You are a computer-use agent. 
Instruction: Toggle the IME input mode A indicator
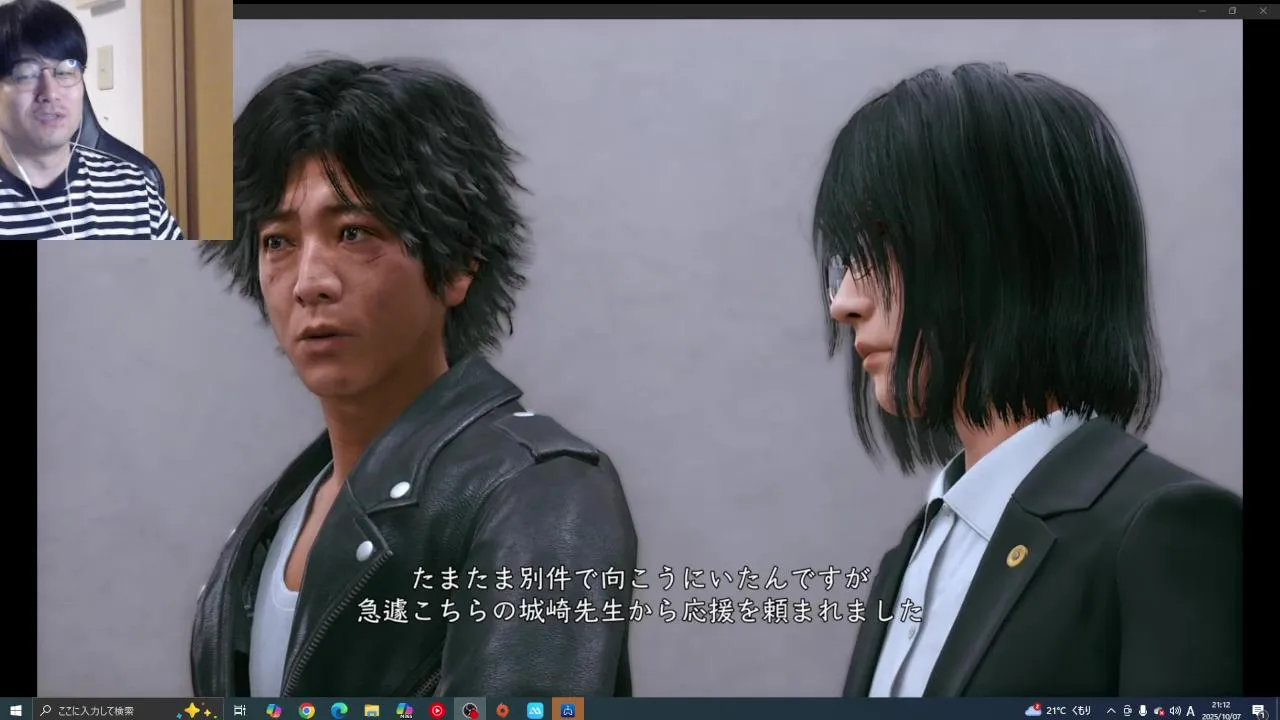(1191, 710)
